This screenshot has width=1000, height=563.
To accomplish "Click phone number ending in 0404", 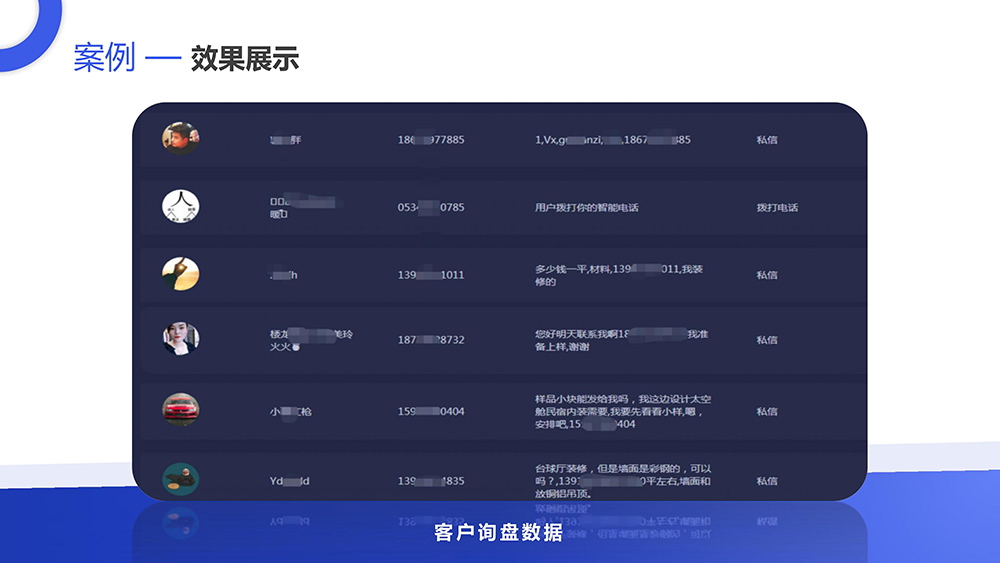I will 431,412.
